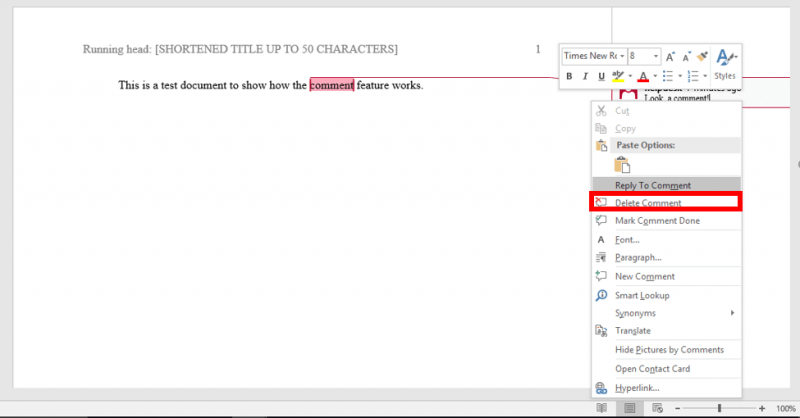Open the font size 8 dropdown
The image size is (800, 418).
pos(656,56)
